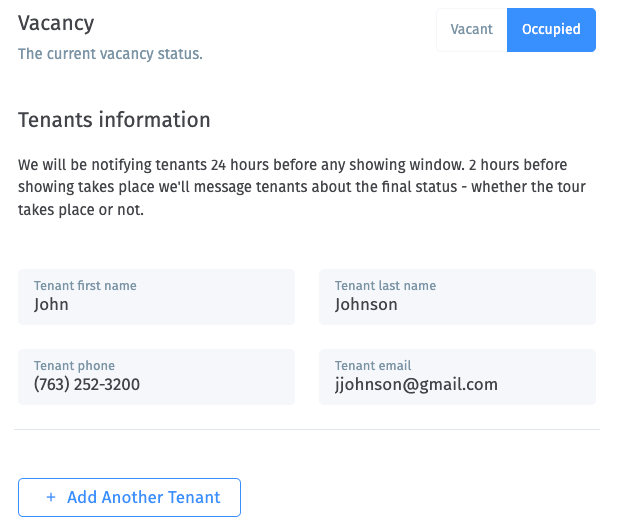Click the 'Tenant email' label text
The width and height of the screenshot is (635, 528).
pyautogui.click(x=373, y=366)
